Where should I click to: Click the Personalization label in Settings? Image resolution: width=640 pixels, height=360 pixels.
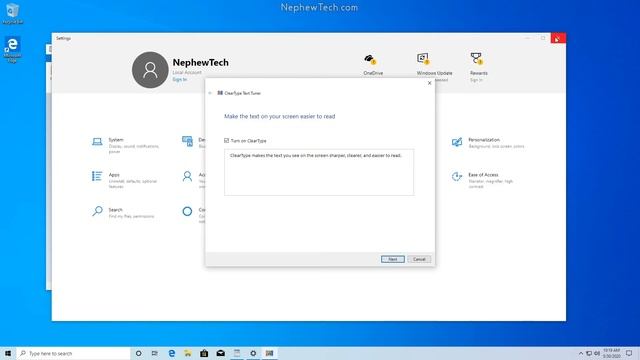click(484, 140)
